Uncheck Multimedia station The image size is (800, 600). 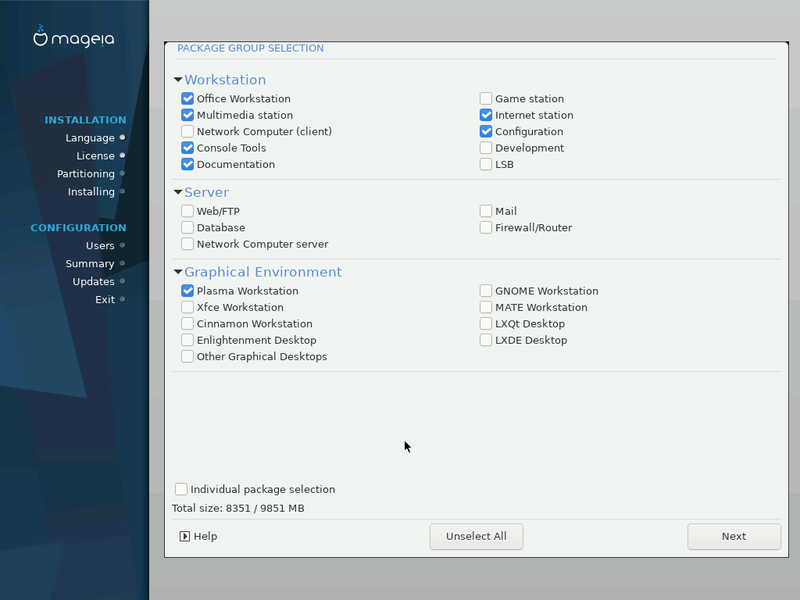click(187, 115)
